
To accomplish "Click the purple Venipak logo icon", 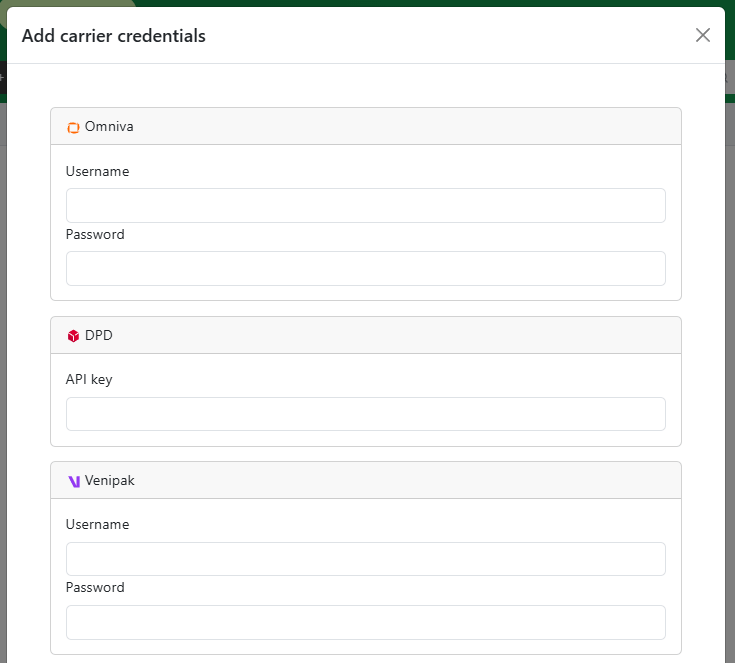I will (x=73, y=481).
